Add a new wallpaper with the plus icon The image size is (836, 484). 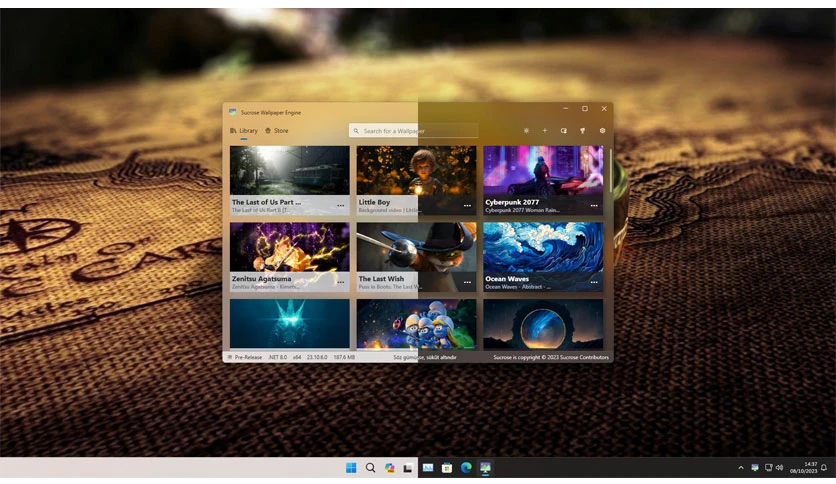(545, 131)
